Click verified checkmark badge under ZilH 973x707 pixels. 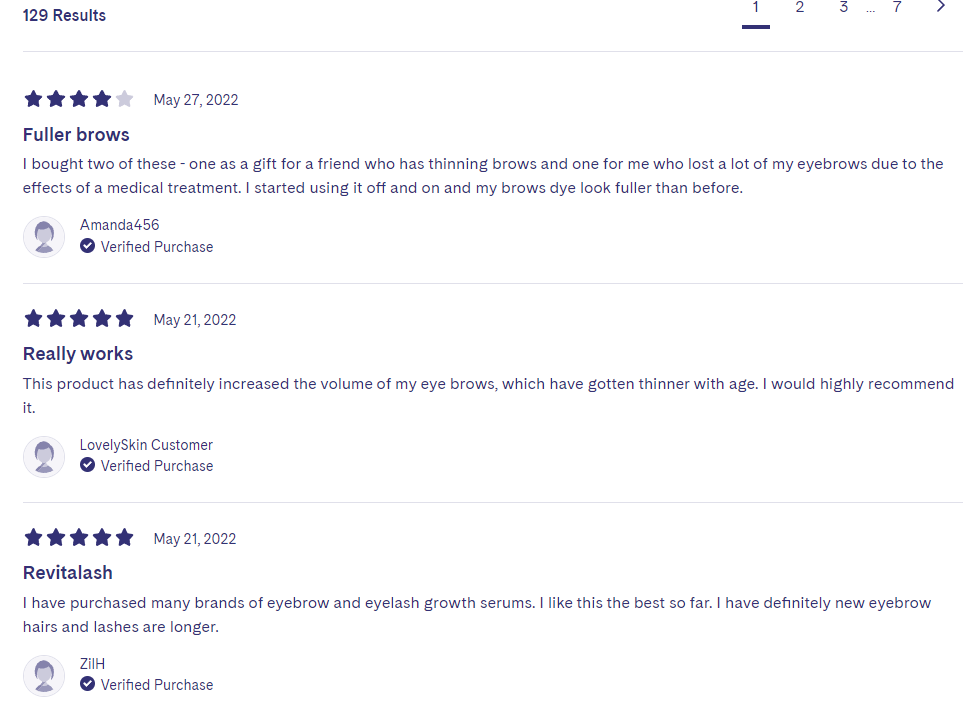(87, 684)
